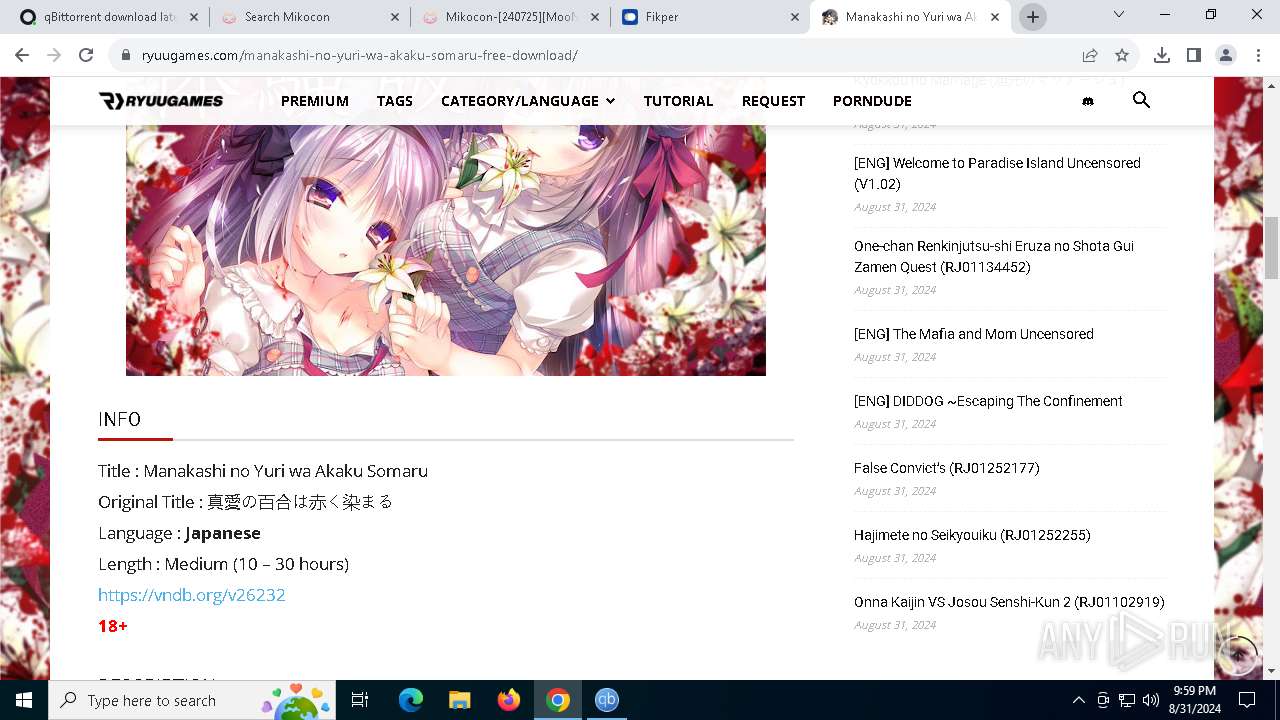The image size is (1280, 720).
Task: Show hidden system tray icons
Action: (1078, 700)
